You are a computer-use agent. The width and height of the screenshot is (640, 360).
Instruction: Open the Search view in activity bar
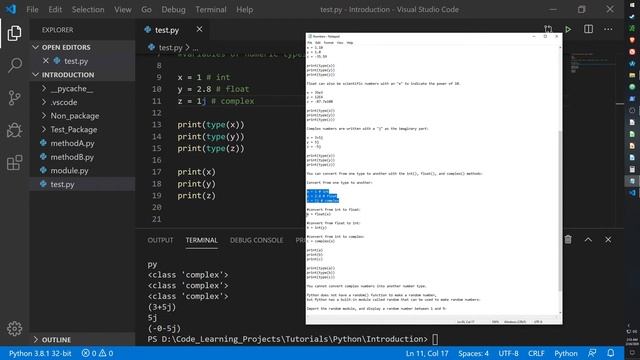pos(14,65)
